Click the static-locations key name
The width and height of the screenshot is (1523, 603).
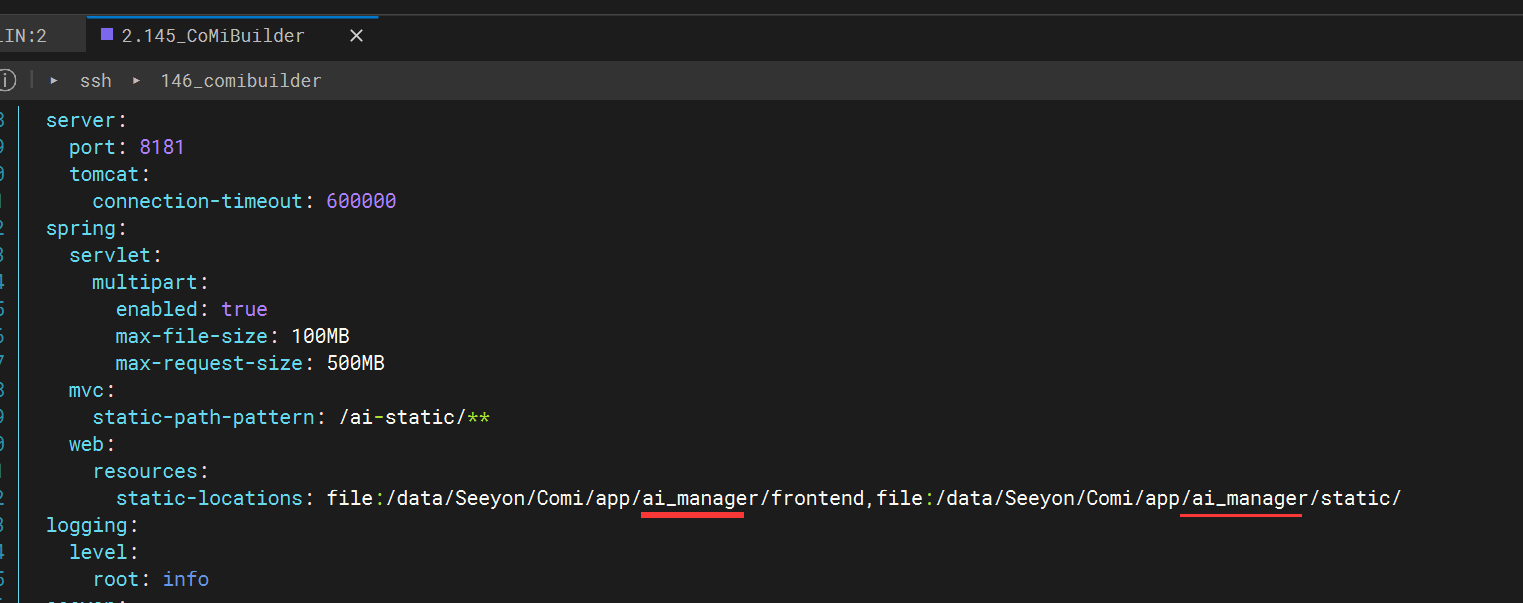(x=208, y=498)
